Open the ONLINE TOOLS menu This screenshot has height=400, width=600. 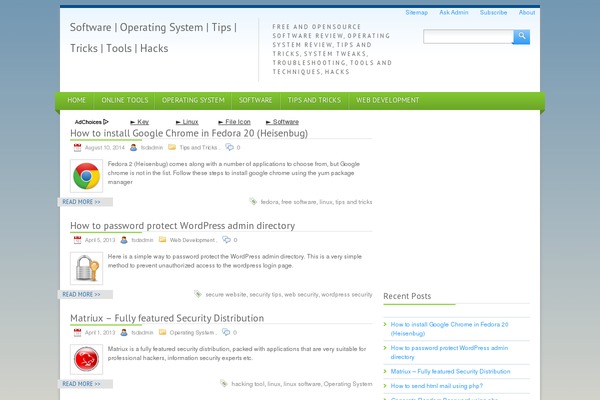125,100
